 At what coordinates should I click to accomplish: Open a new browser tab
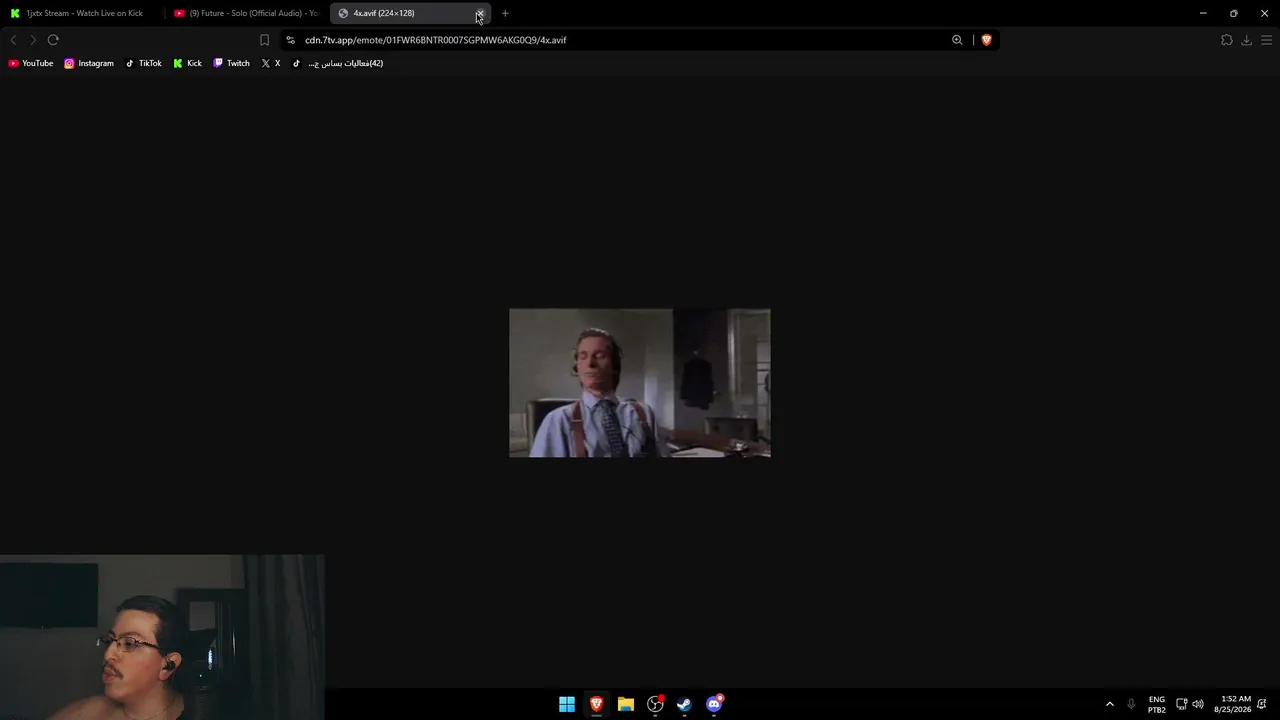tap(505, 13)
